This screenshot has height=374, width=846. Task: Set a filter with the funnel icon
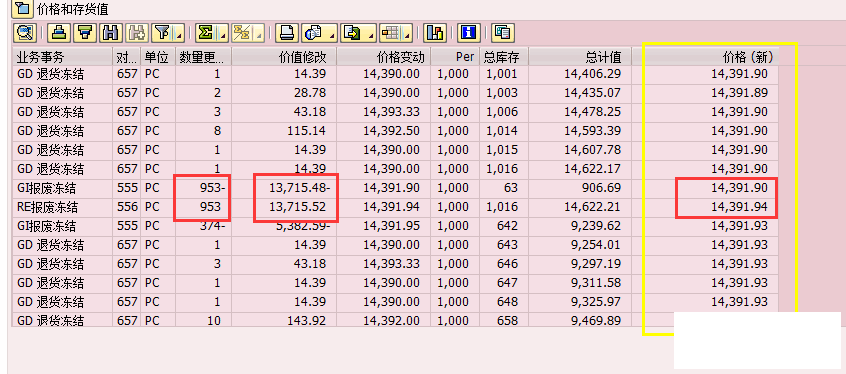coord(162,33)
